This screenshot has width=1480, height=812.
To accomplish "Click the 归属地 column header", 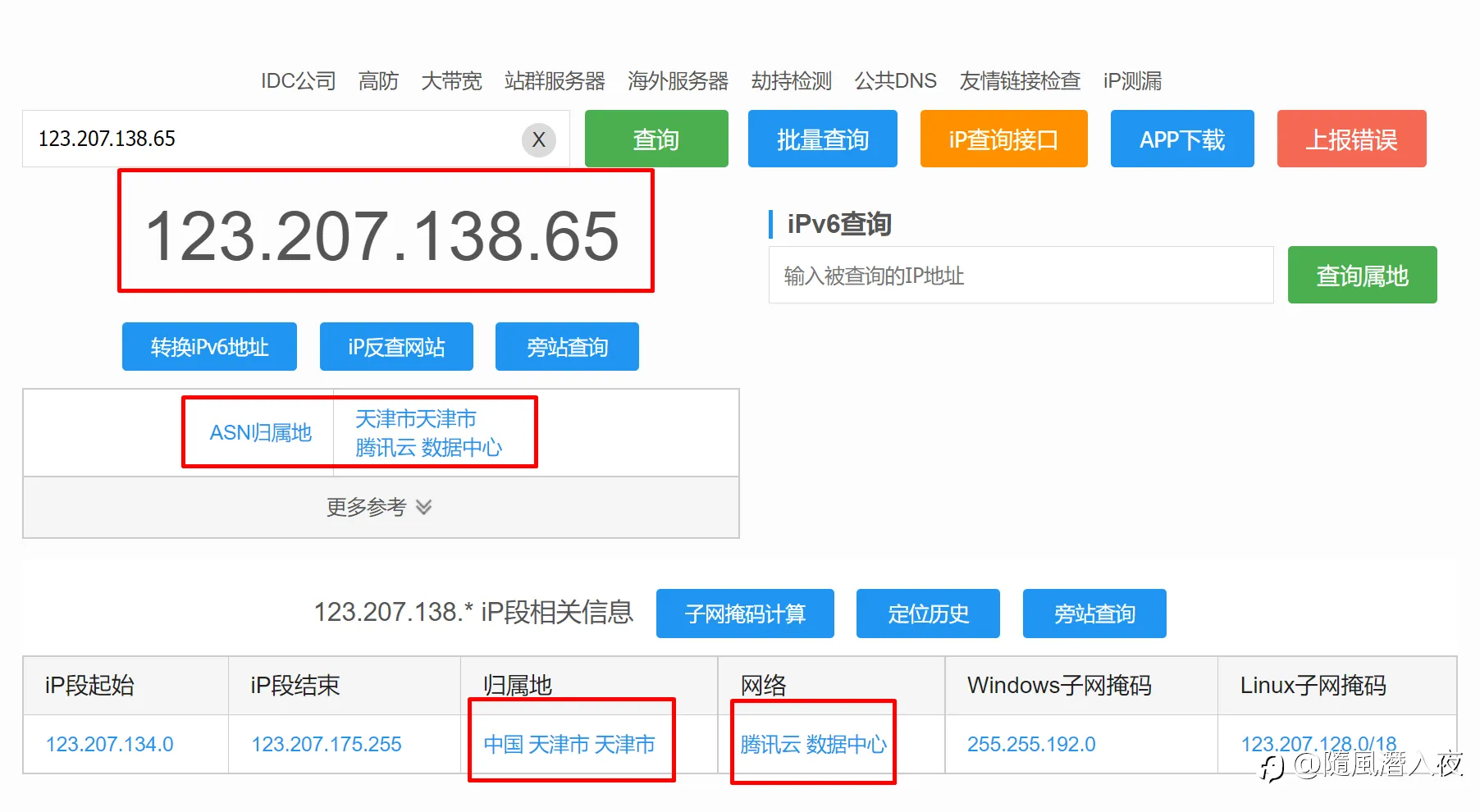I will point(518,685).
